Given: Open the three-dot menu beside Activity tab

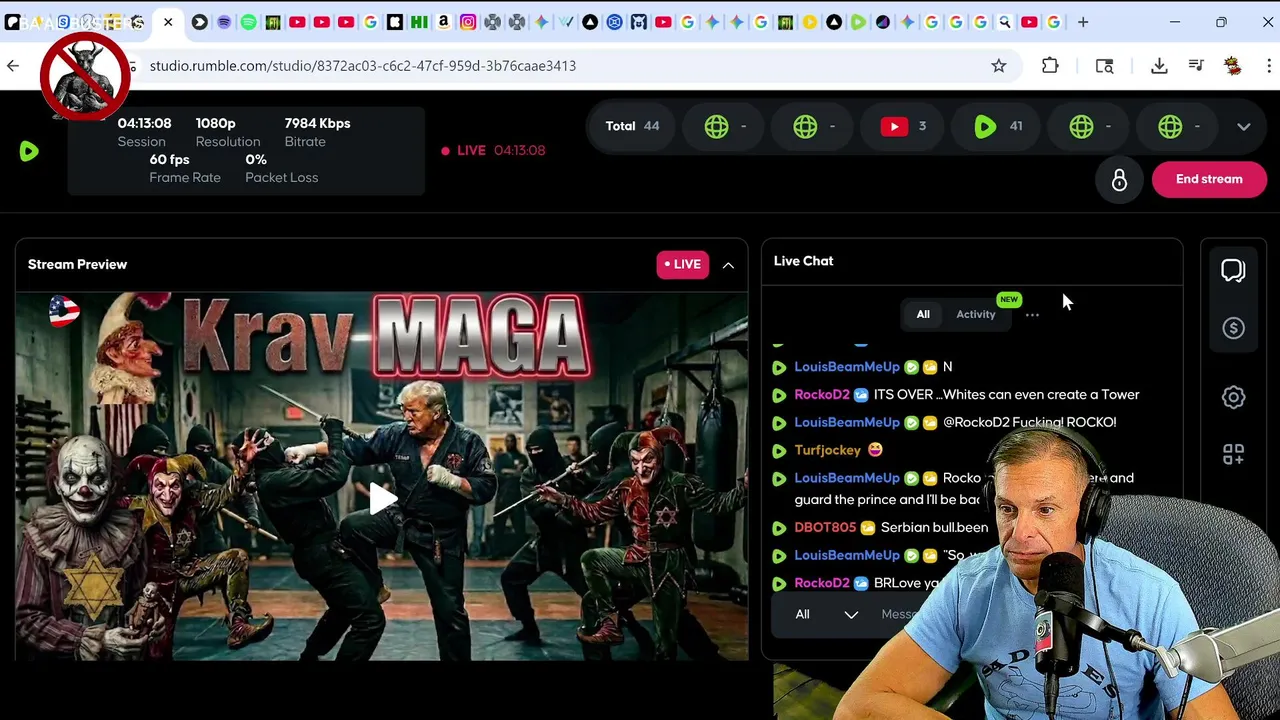Looking at the screenshot, I should point(1032,315).
